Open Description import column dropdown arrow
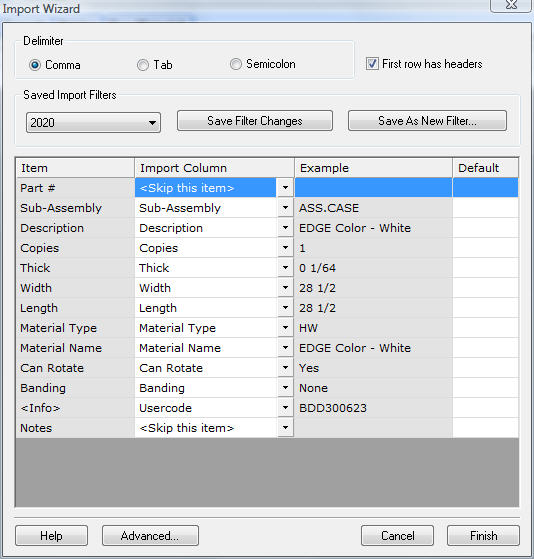534x559 pixels. click(285, 227)
